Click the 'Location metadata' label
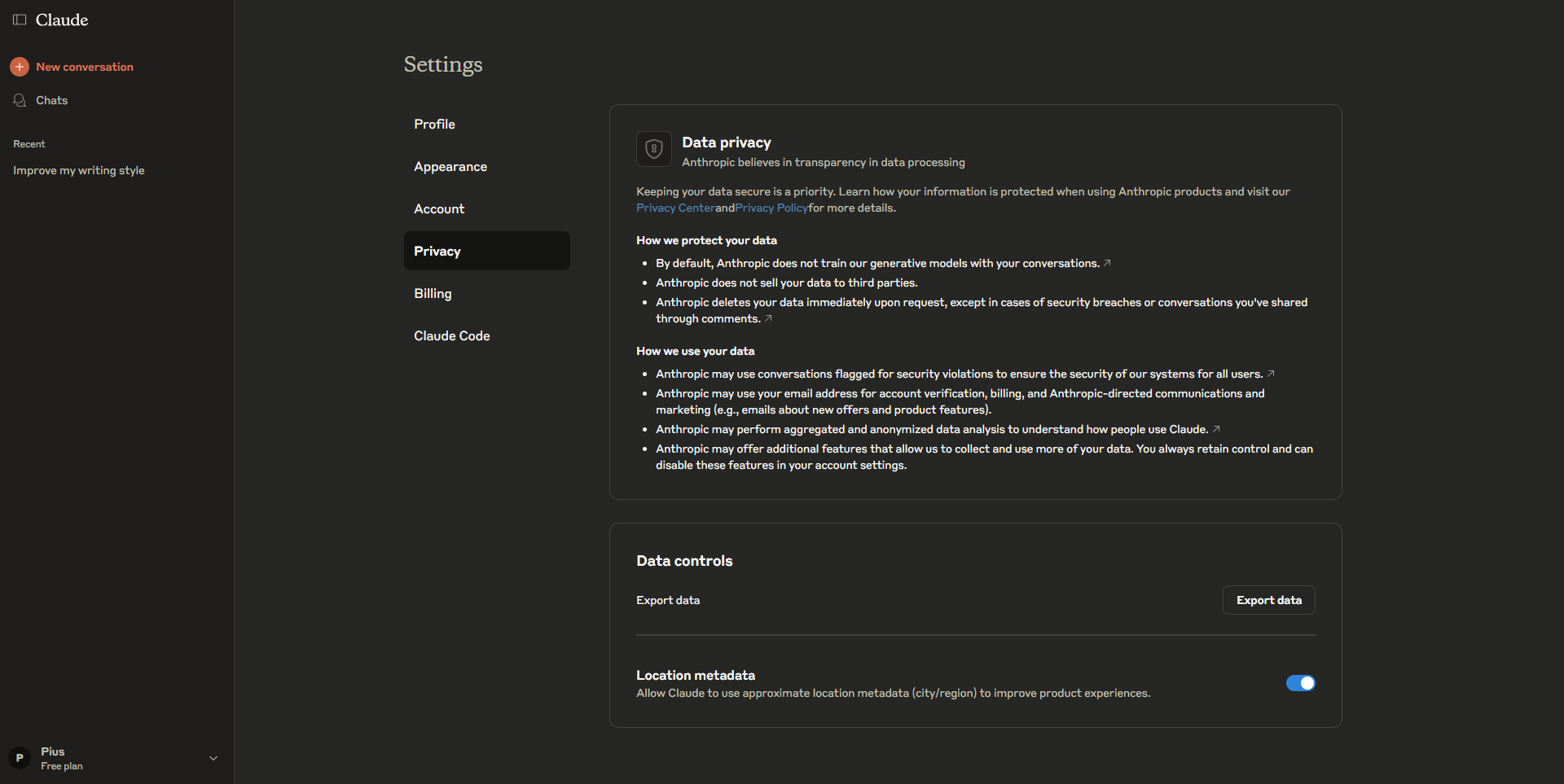This screenshot has width=1564, height=784. 696,675
